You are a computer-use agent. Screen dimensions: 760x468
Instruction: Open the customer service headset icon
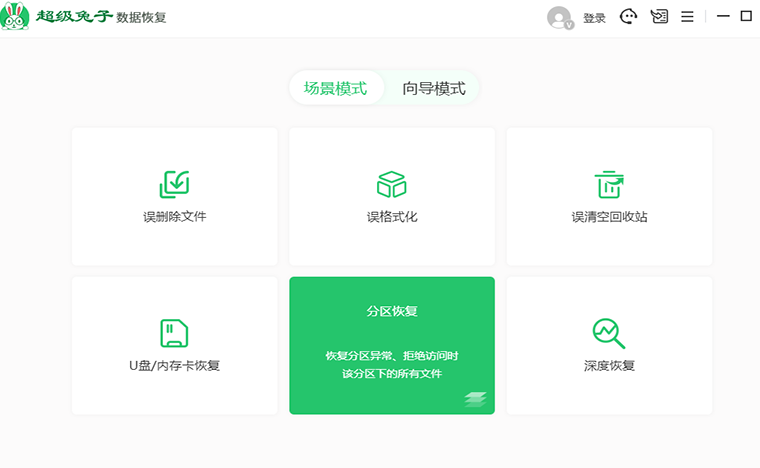coord(628,17)
